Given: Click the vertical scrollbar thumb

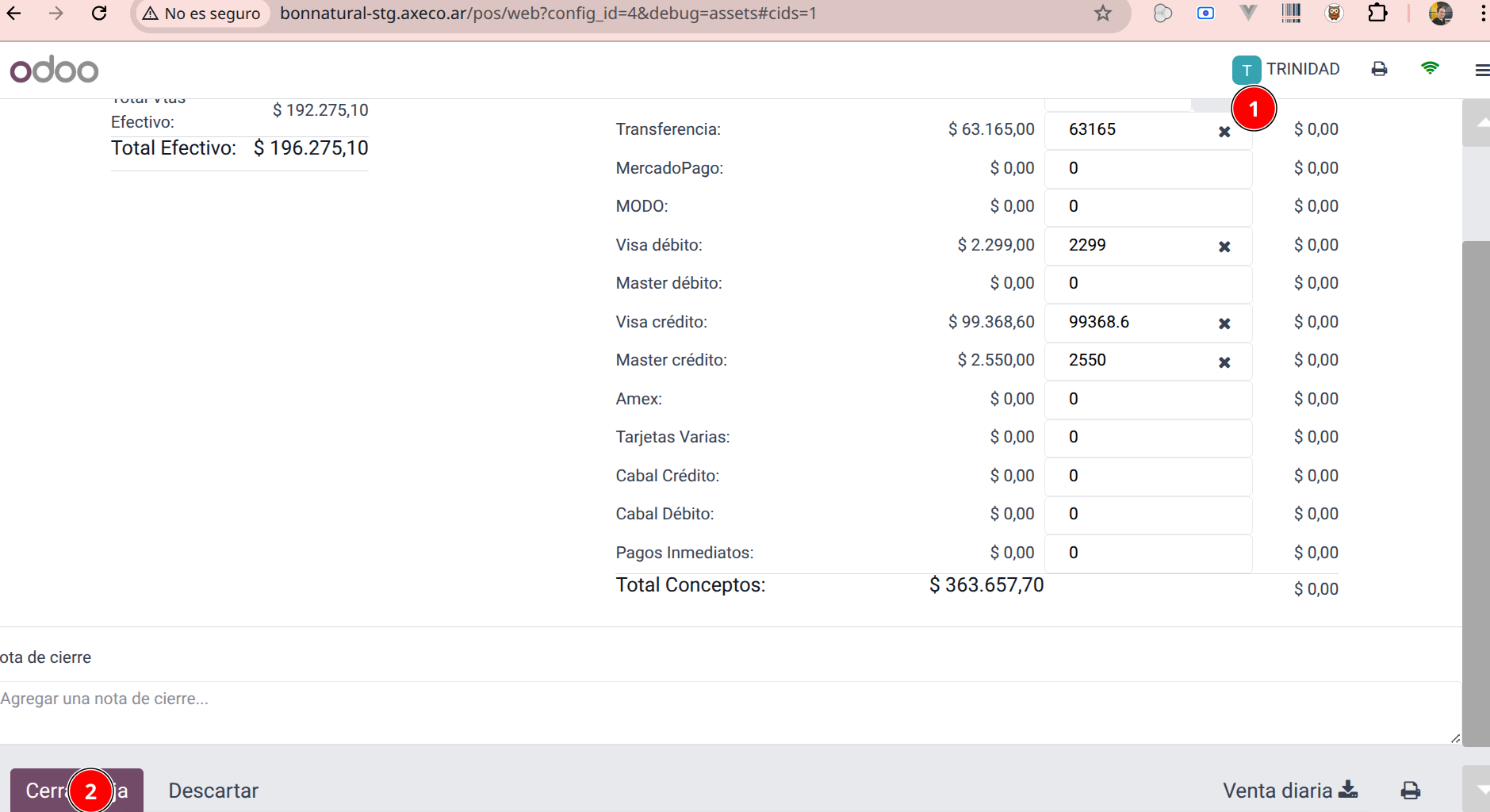Looking at the screenshot, I should point(1475,492).
